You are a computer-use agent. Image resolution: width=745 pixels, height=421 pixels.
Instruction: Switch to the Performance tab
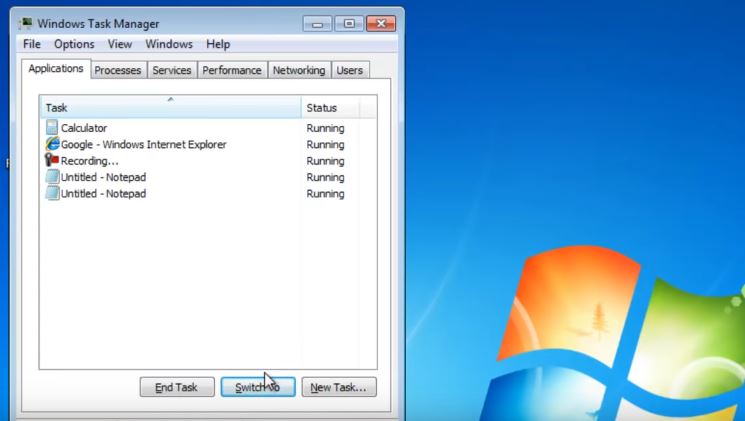click(x=232, y=70)
